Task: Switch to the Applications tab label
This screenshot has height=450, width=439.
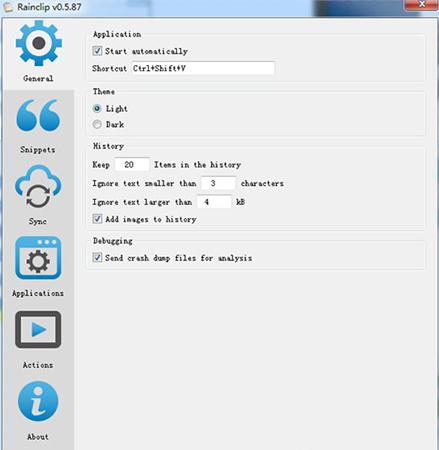Action: (38, 293)
